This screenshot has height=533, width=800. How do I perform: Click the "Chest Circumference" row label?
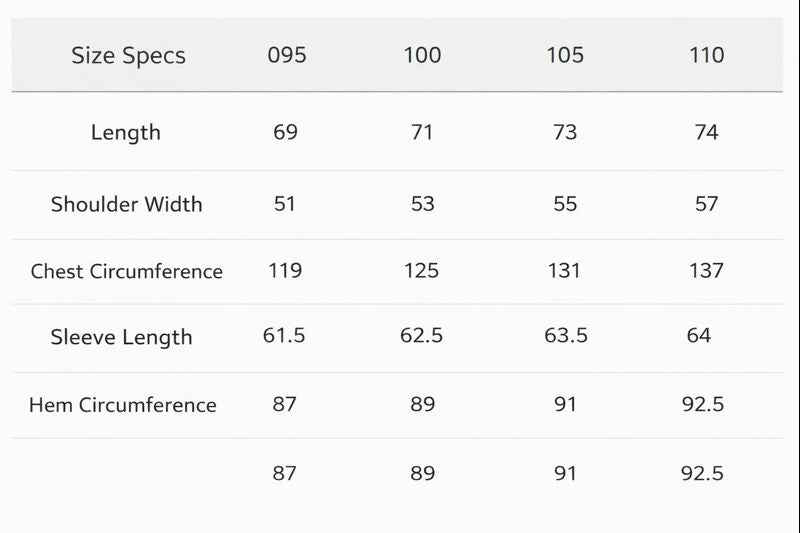[x=126, y=271]
